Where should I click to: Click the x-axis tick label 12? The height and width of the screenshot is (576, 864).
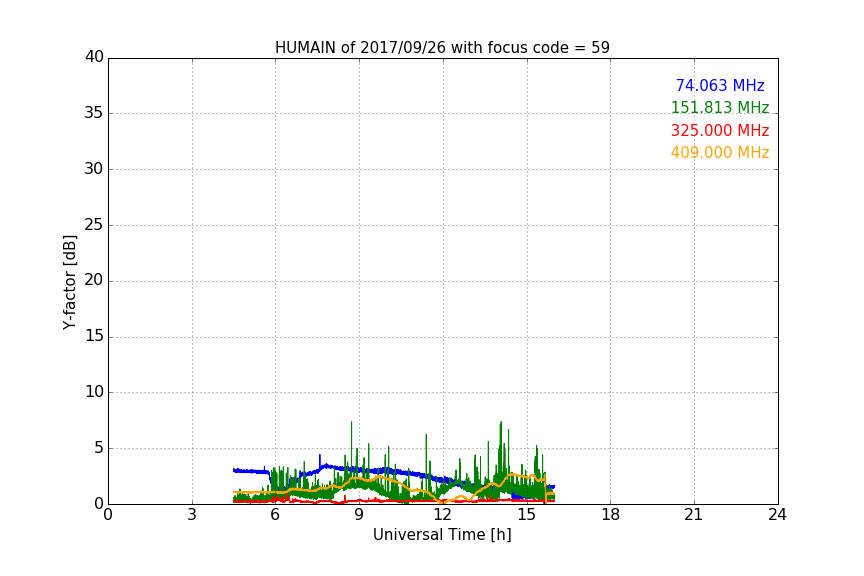(442, 515)
